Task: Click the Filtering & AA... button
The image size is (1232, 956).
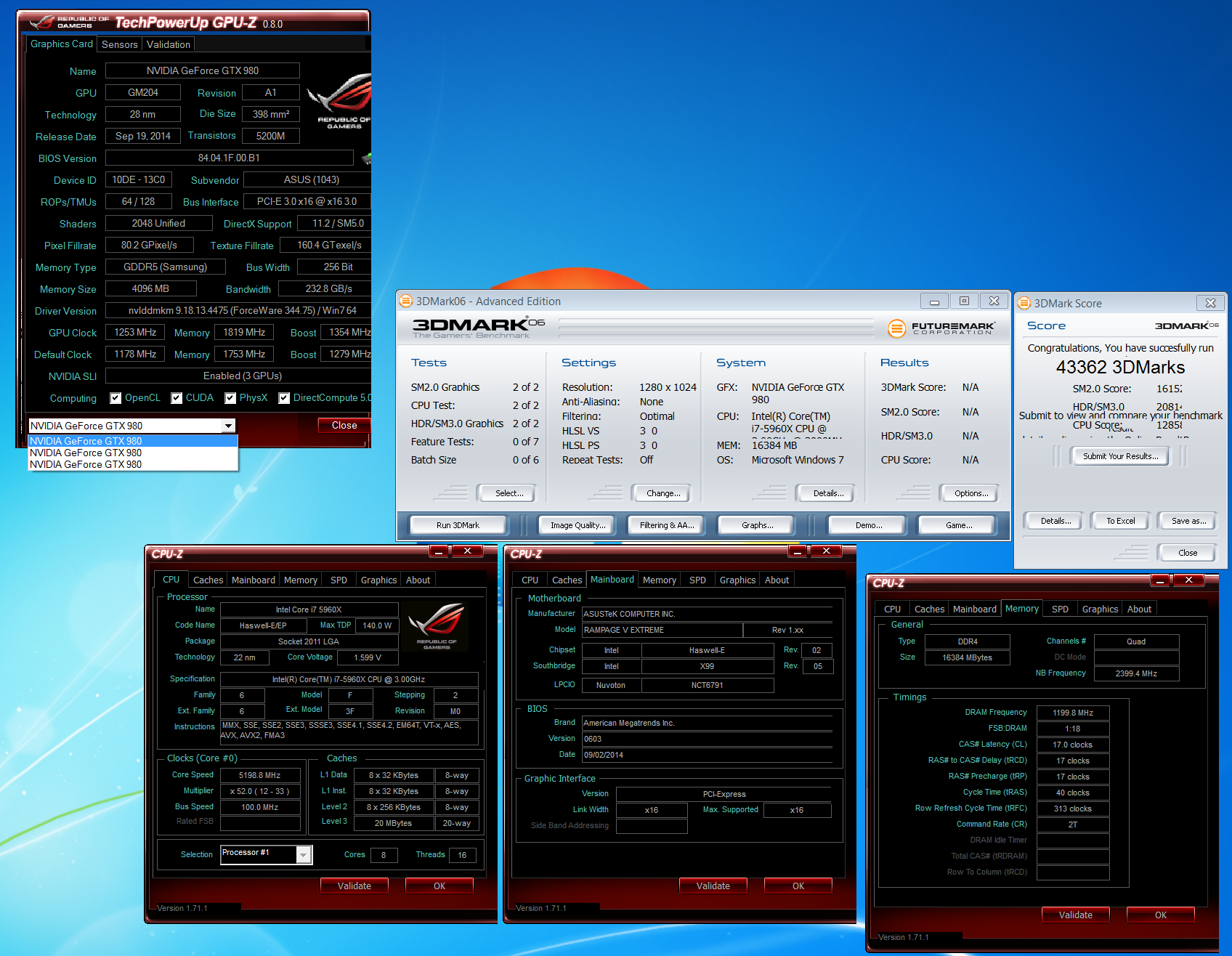Action: pyautogui.click(x=667, y=524)
